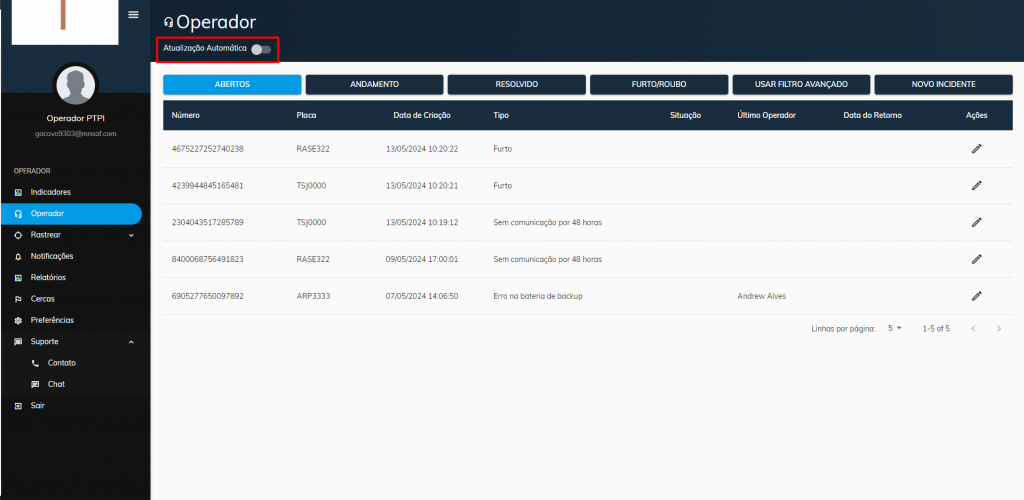Edit incident 6905277650097892 with pencil icon
Image resolution: width=1024 pixels, height=500 pixels.
coord(976,296)
